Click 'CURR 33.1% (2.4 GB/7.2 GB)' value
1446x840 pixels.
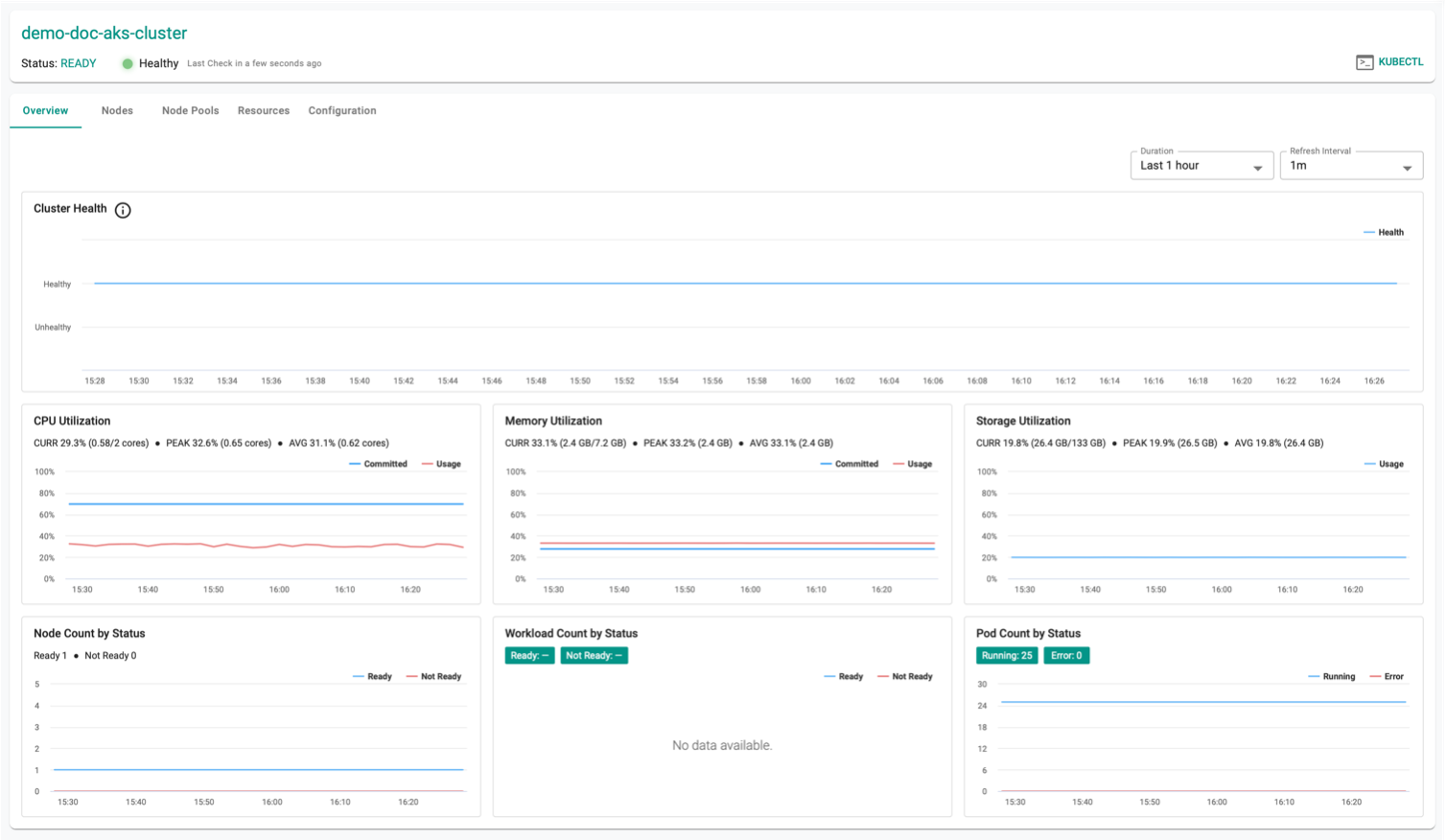click(566, 443)
